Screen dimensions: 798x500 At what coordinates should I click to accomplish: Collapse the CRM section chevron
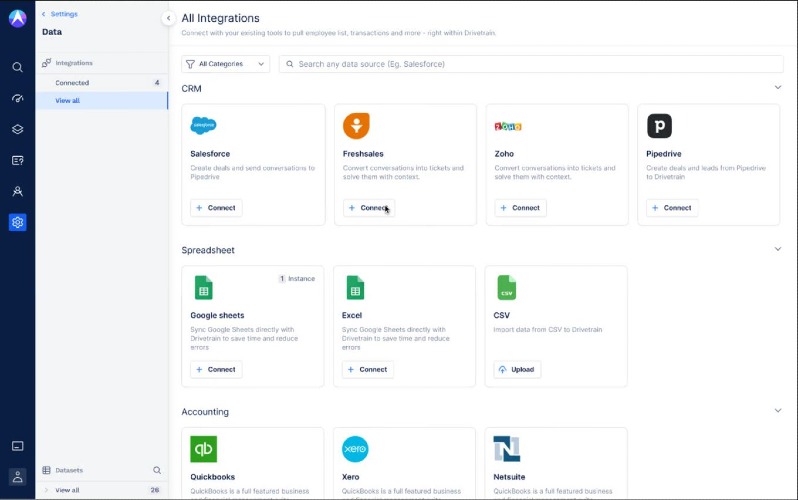(778, 88)
